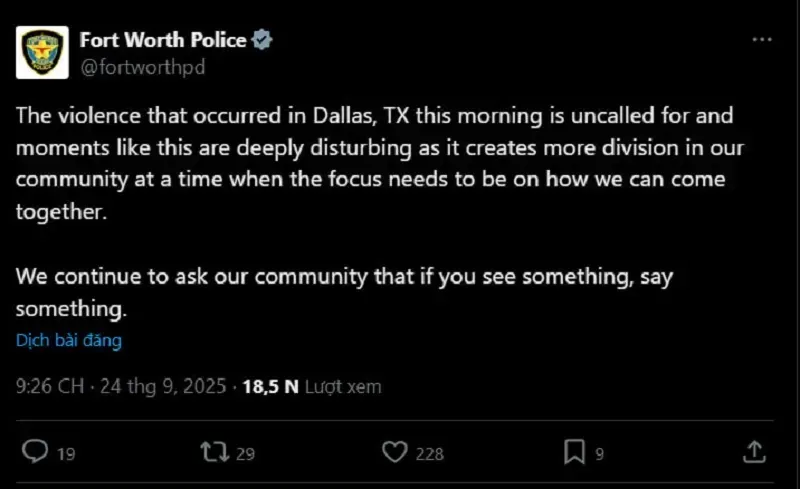Click the bookmark count 9
The image size is (800, 489).
tap(599, 454)
